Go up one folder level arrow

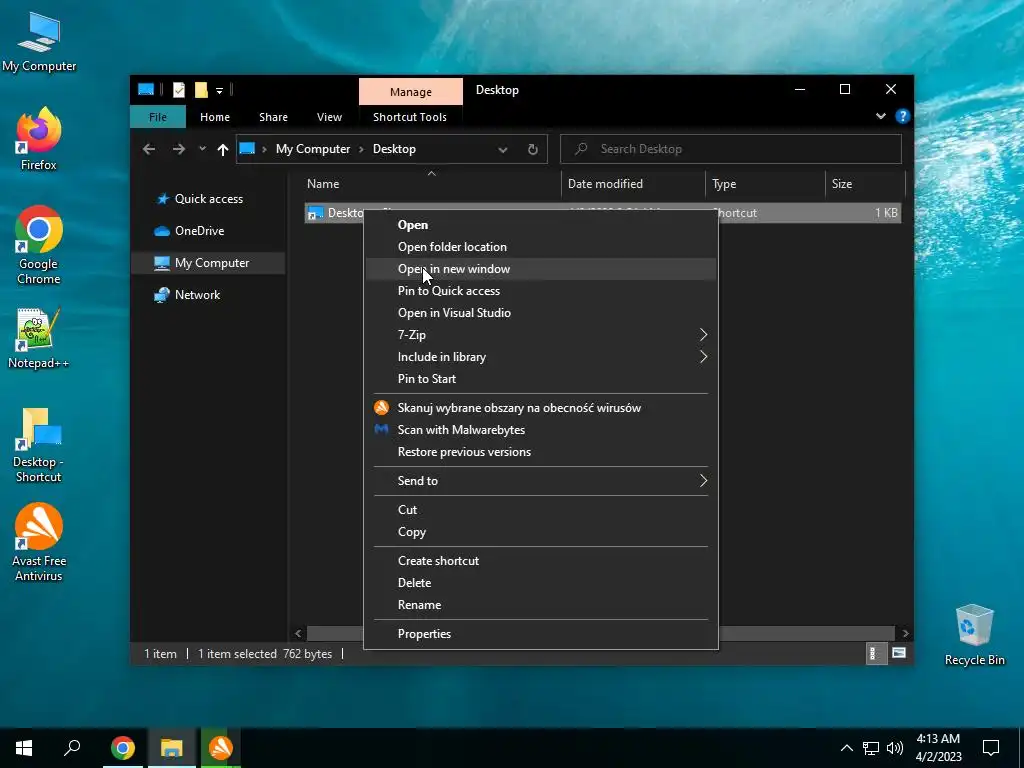[223, 150]
